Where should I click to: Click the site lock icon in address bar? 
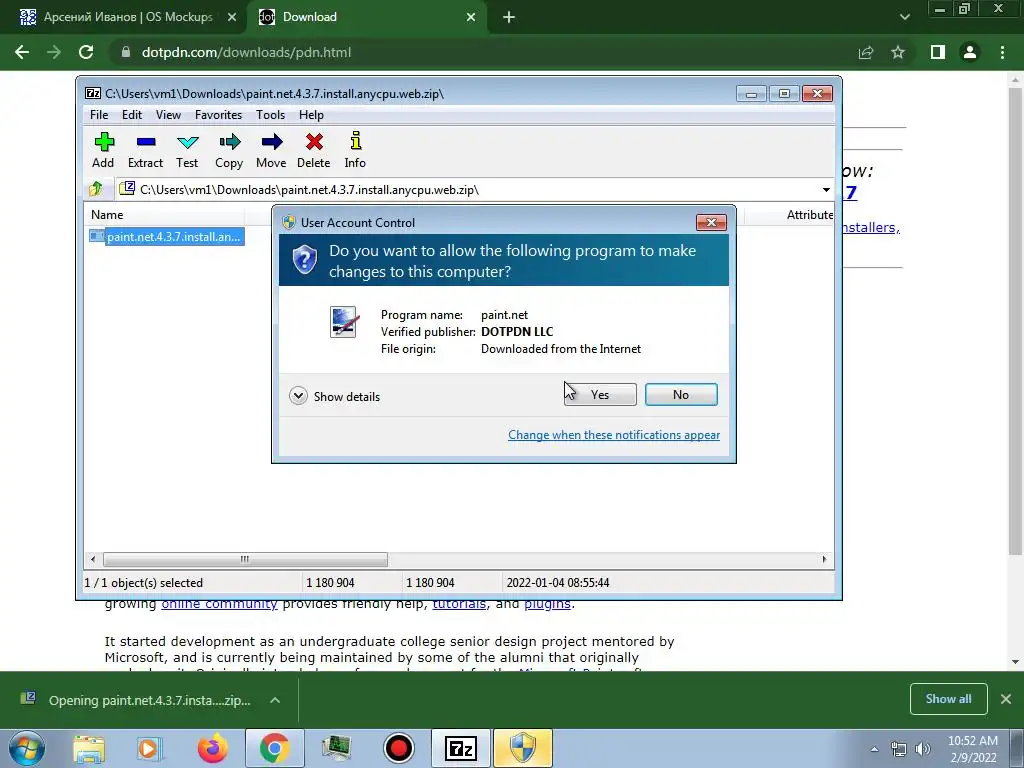tap(125, 52)
